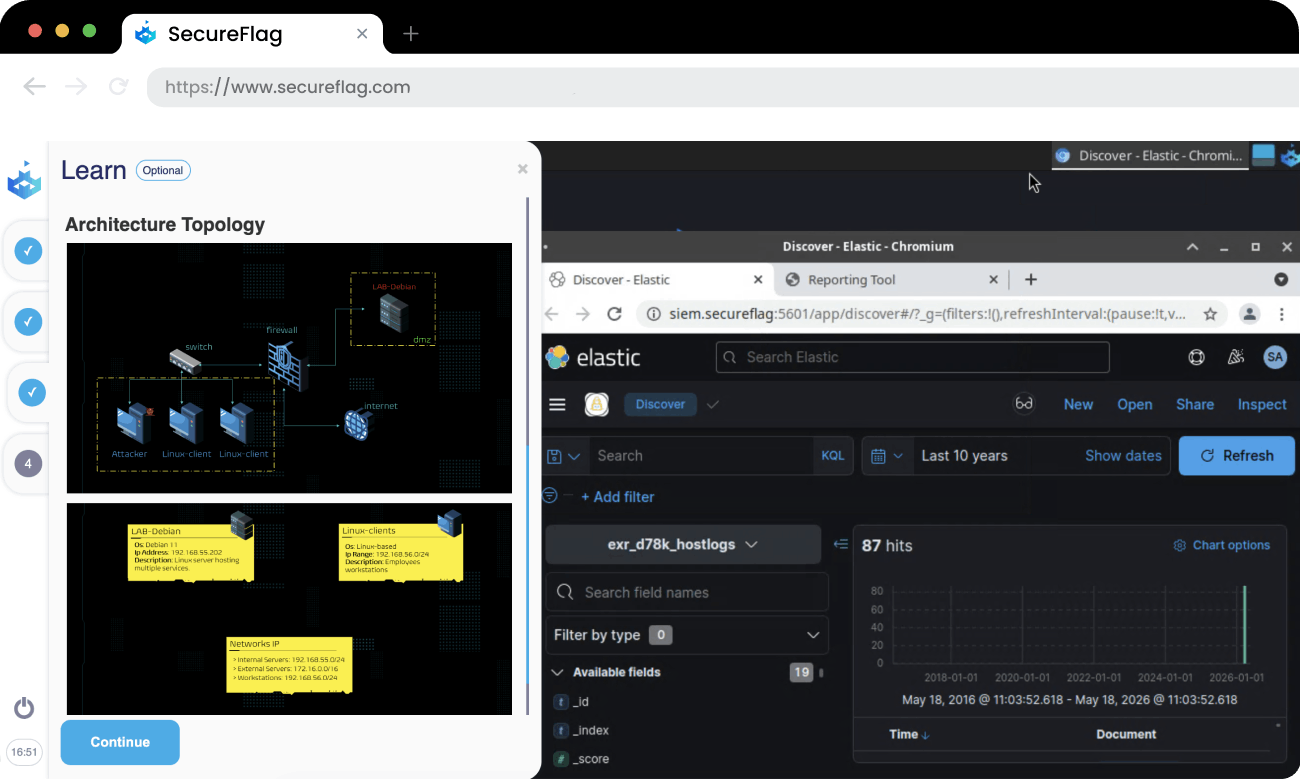This screenshot has height=779, width=1300.
Task: Click the glasses icon in the Discover toolbar
Action: point(1024,404)
